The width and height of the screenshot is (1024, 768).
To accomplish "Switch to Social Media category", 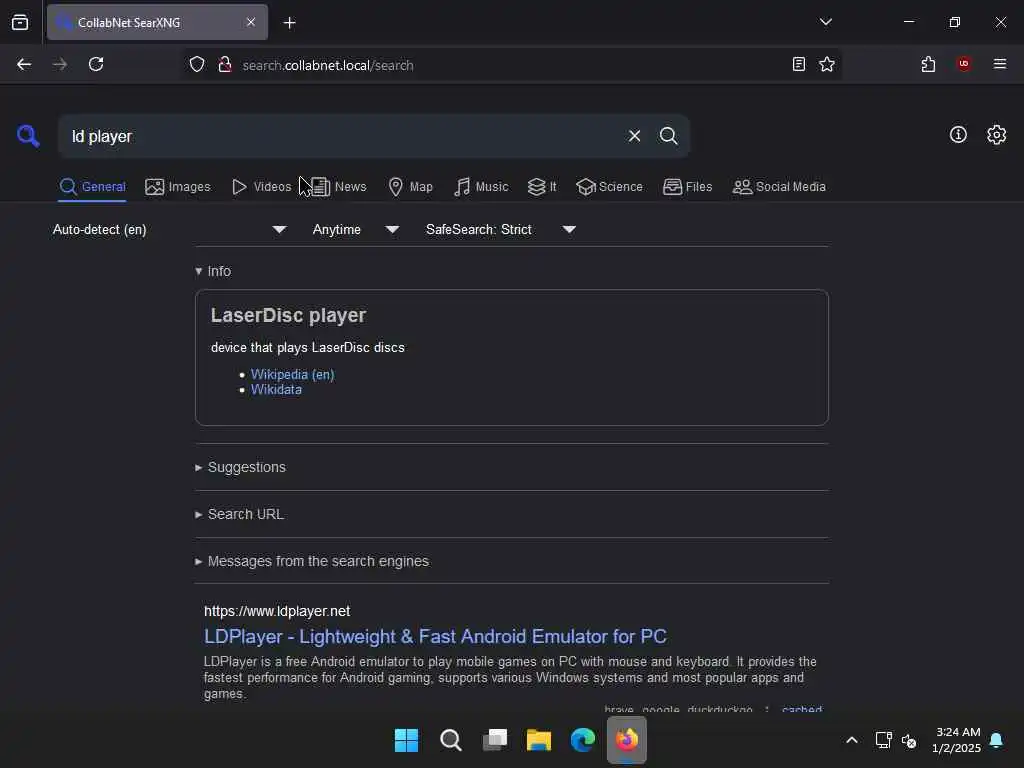I will [x=779, y=187].
